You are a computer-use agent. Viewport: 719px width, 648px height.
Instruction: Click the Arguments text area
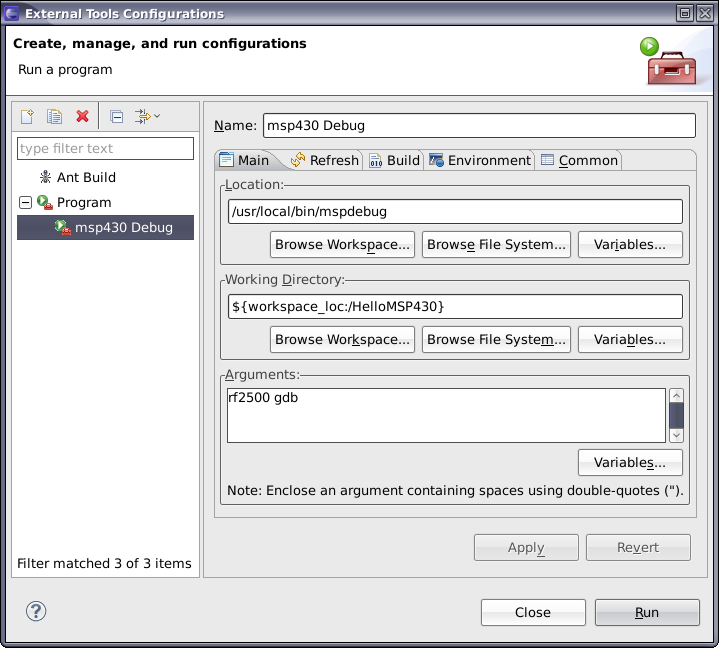(x=447, y=415)
